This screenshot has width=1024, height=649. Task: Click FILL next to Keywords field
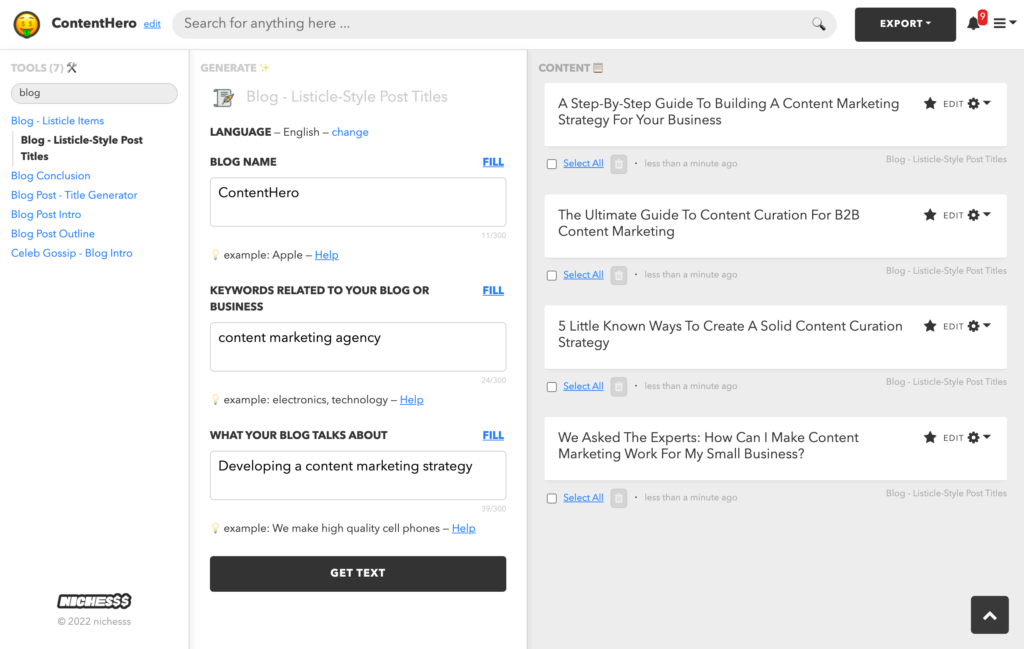[493, 291]
